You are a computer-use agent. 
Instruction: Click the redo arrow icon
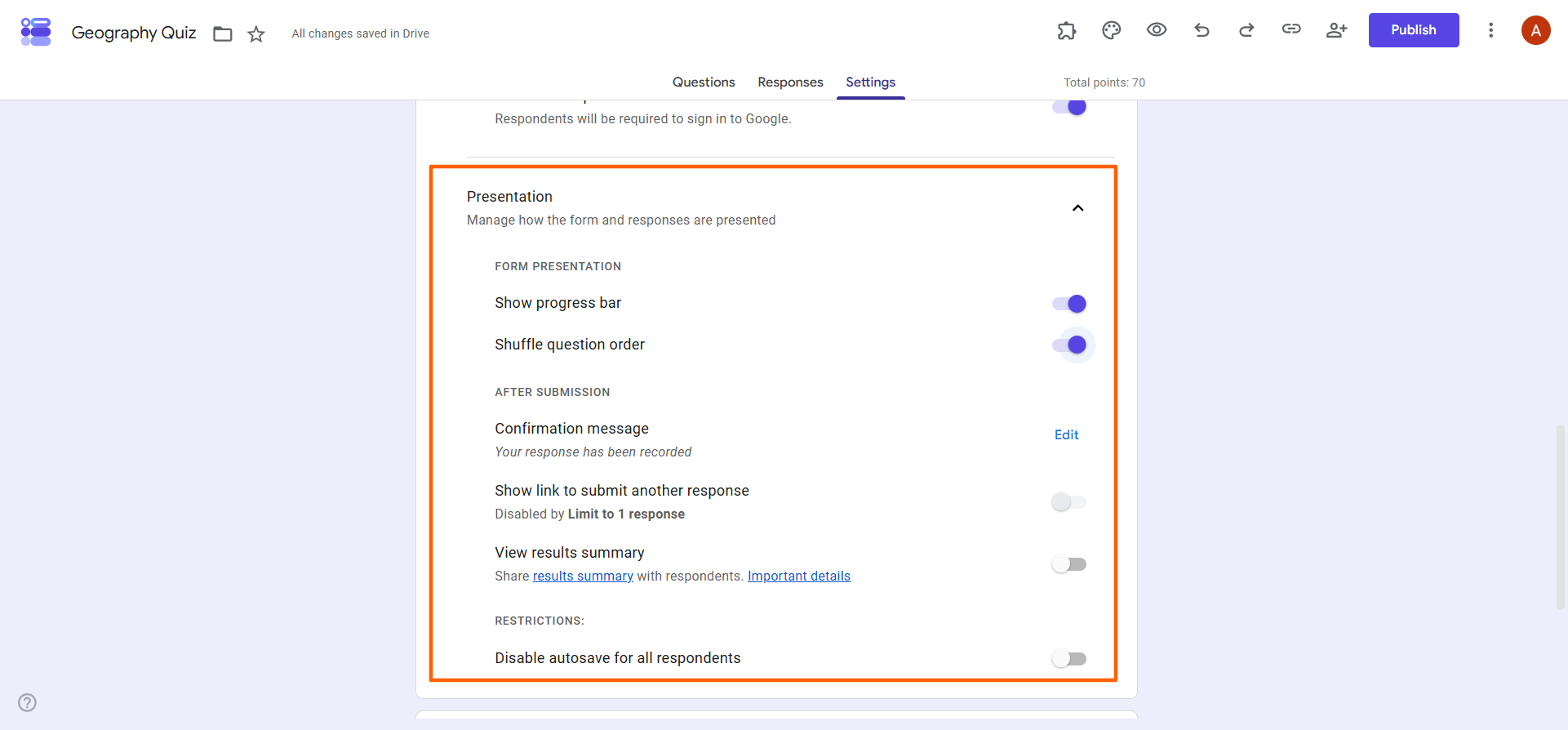pos(1246,30)
